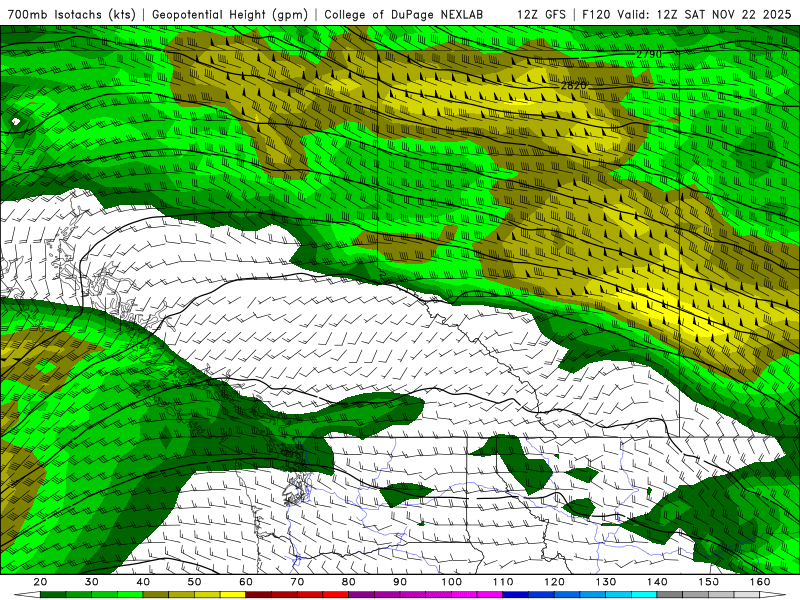Click the 70 kts color bar label
The height and width of the screenshot is (600, 800).
tap(297, 582)
